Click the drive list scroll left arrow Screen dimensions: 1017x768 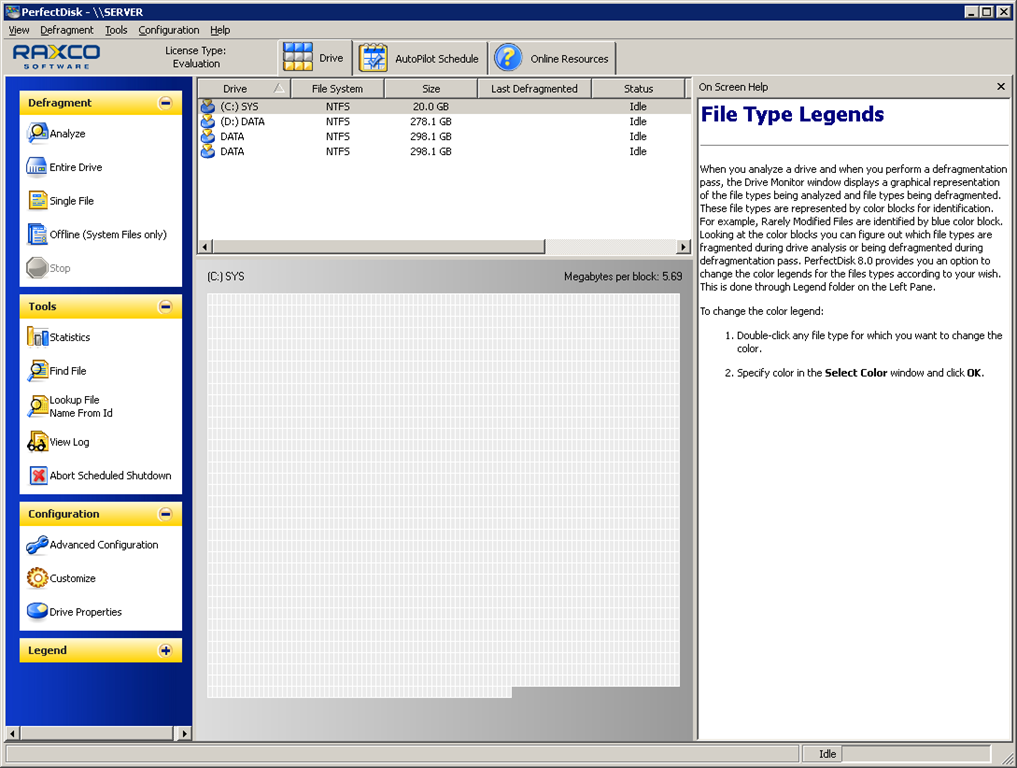[206, 246]
